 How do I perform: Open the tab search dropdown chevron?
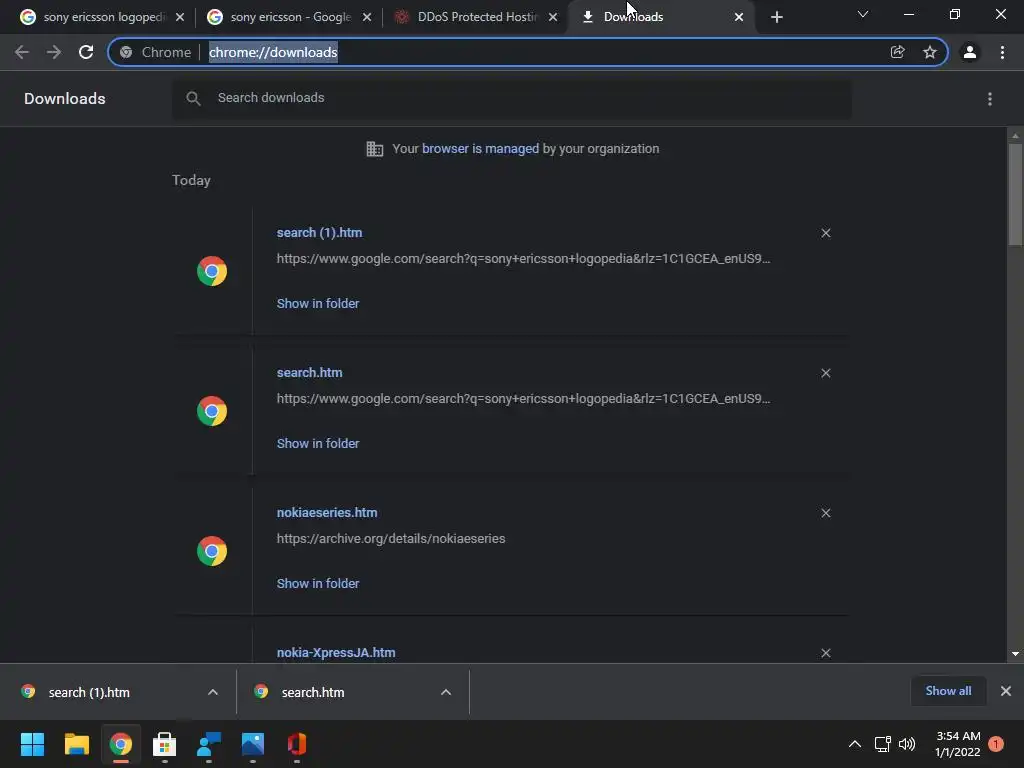[863, 14]
